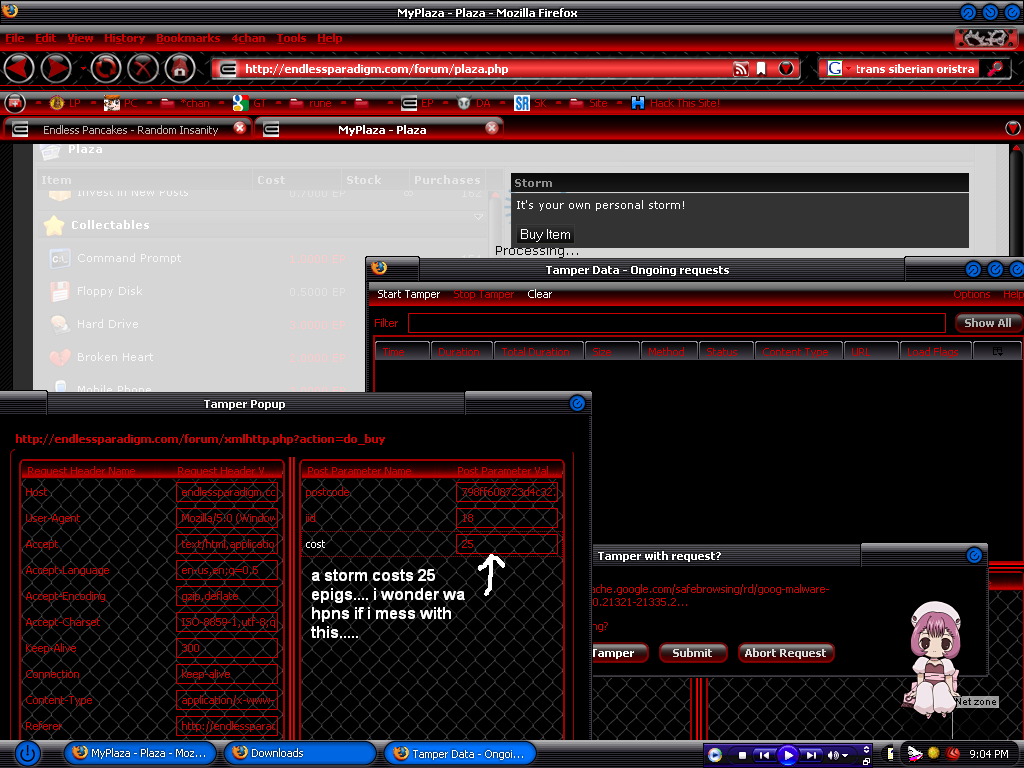The width and height of the screenshot is (1024, 768).
Task: Open the View menu
Action: (80, 38)
